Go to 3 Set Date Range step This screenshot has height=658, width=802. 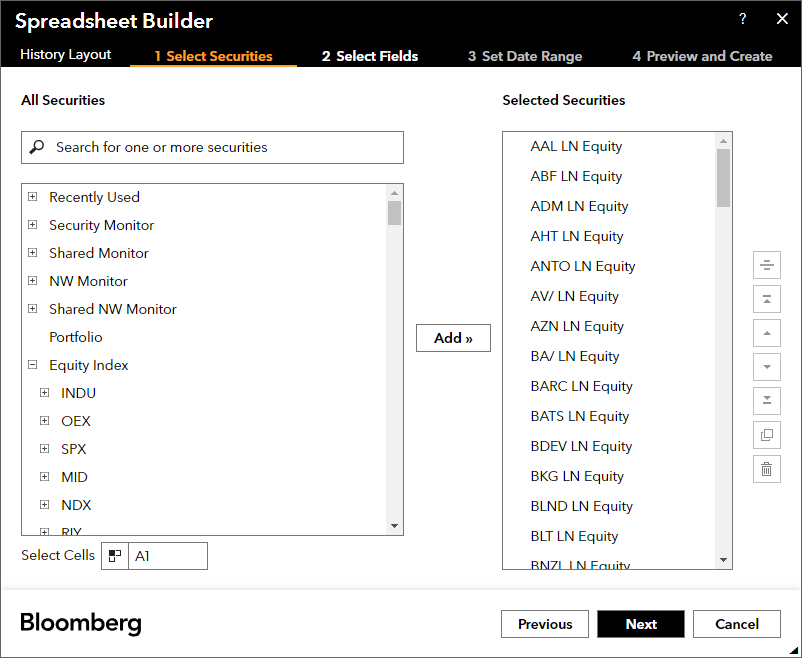click(x=525, y=56)
